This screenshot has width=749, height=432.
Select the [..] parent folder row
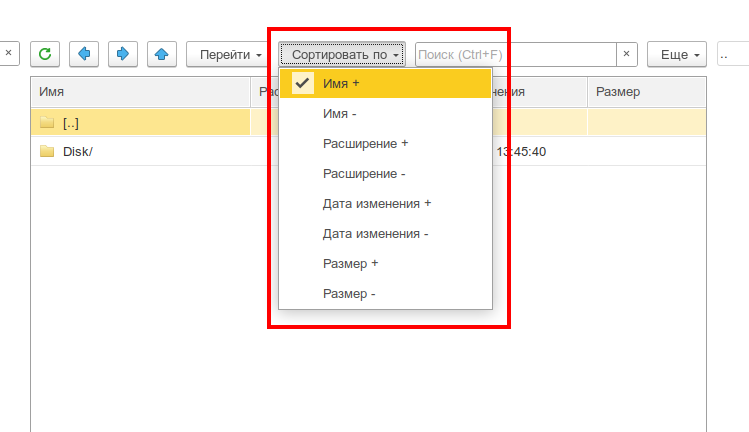[x=368, y=122]
